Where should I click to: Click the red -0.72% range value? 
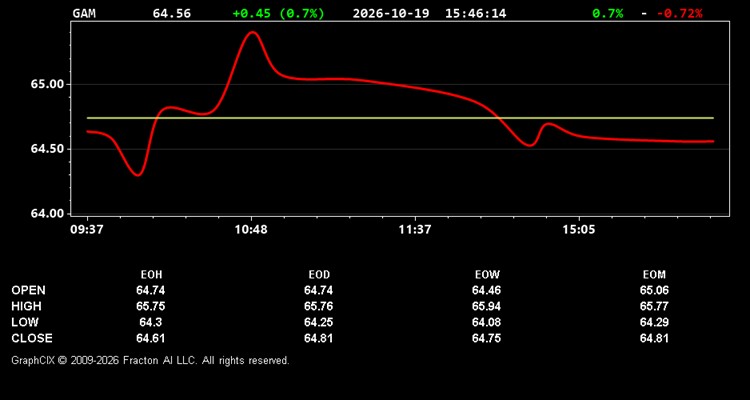point(679,13)
